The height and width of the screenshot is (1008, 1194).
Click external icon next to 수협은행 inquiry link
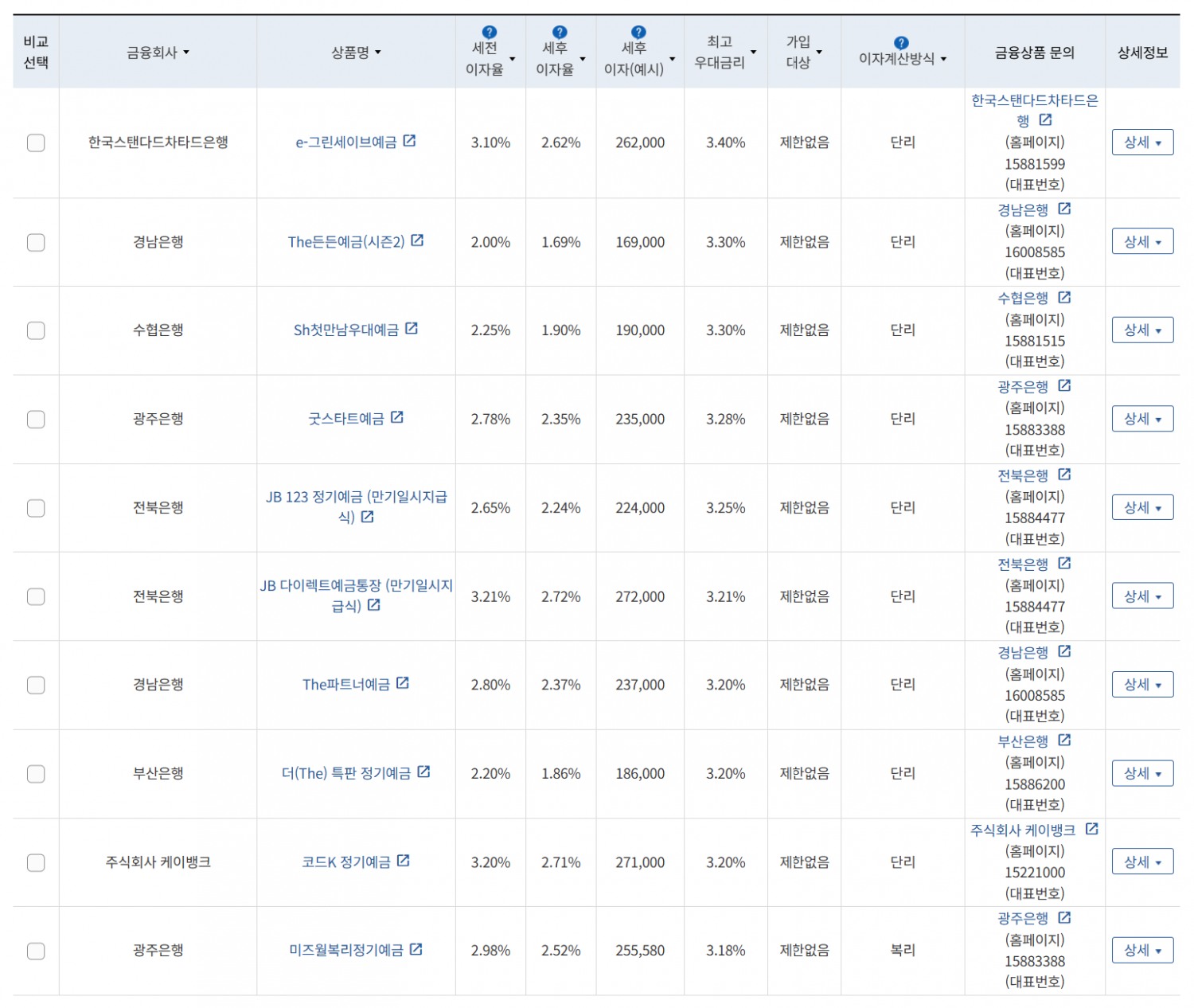tap(1065, 297)
